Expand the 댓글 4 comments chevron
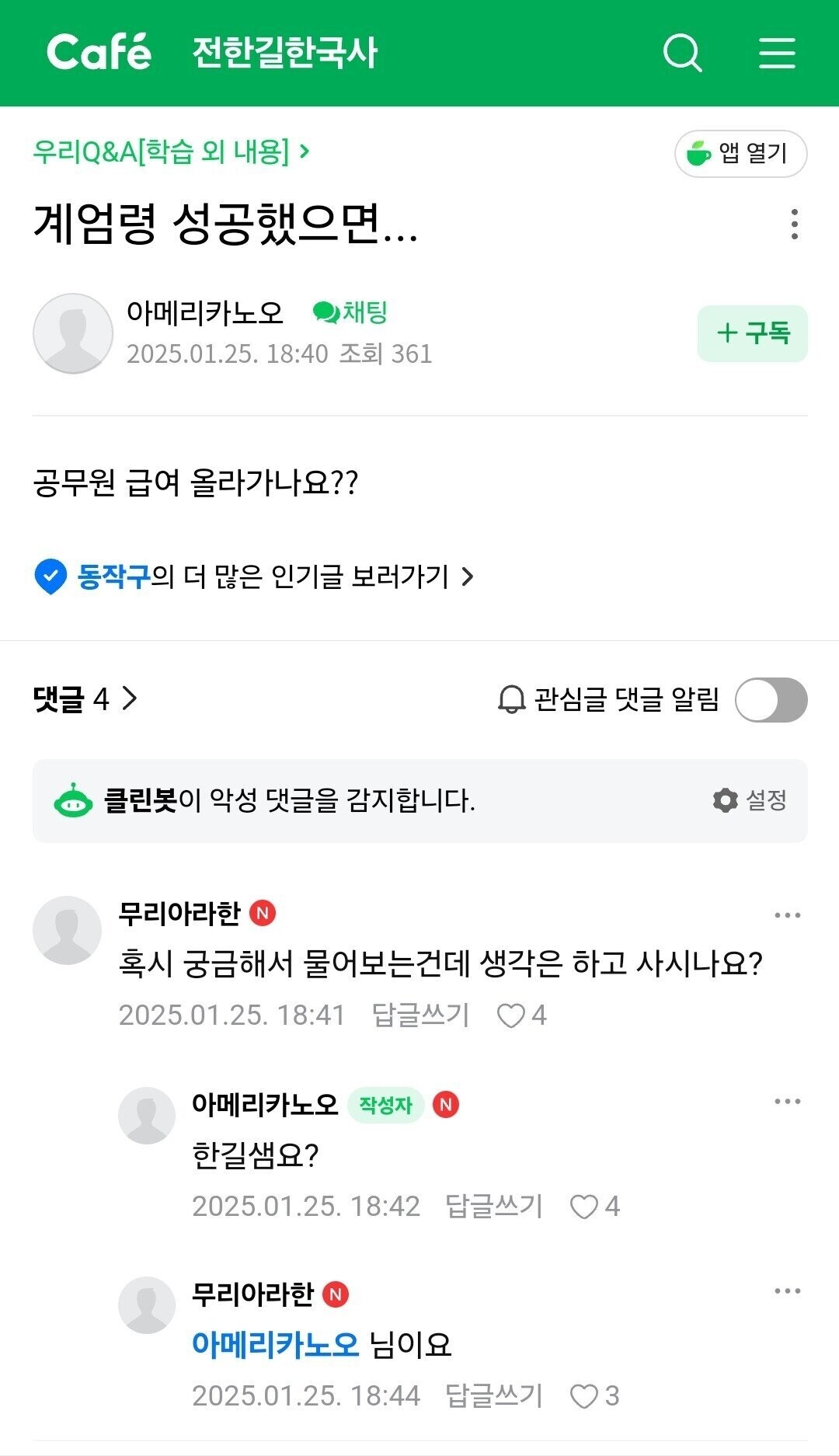839x1456 pixels. pos(129,698)
